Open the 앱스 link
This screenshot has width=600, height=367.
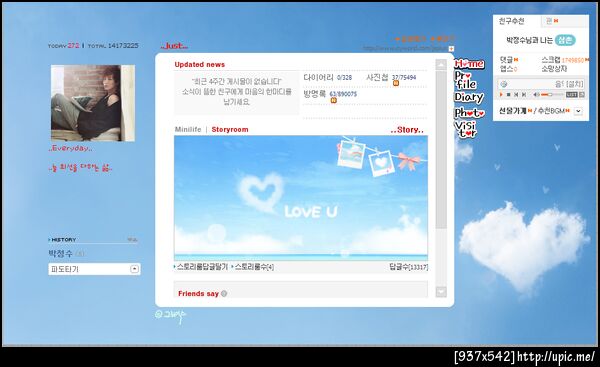508,69
